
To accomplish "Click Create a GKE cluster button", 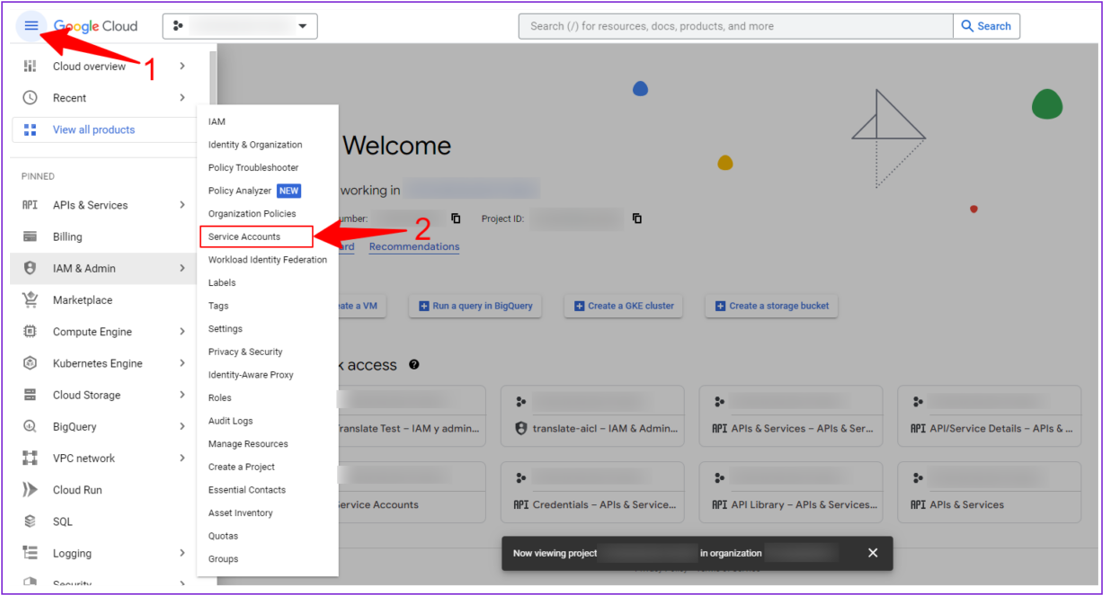I will (x=623, y=306).
